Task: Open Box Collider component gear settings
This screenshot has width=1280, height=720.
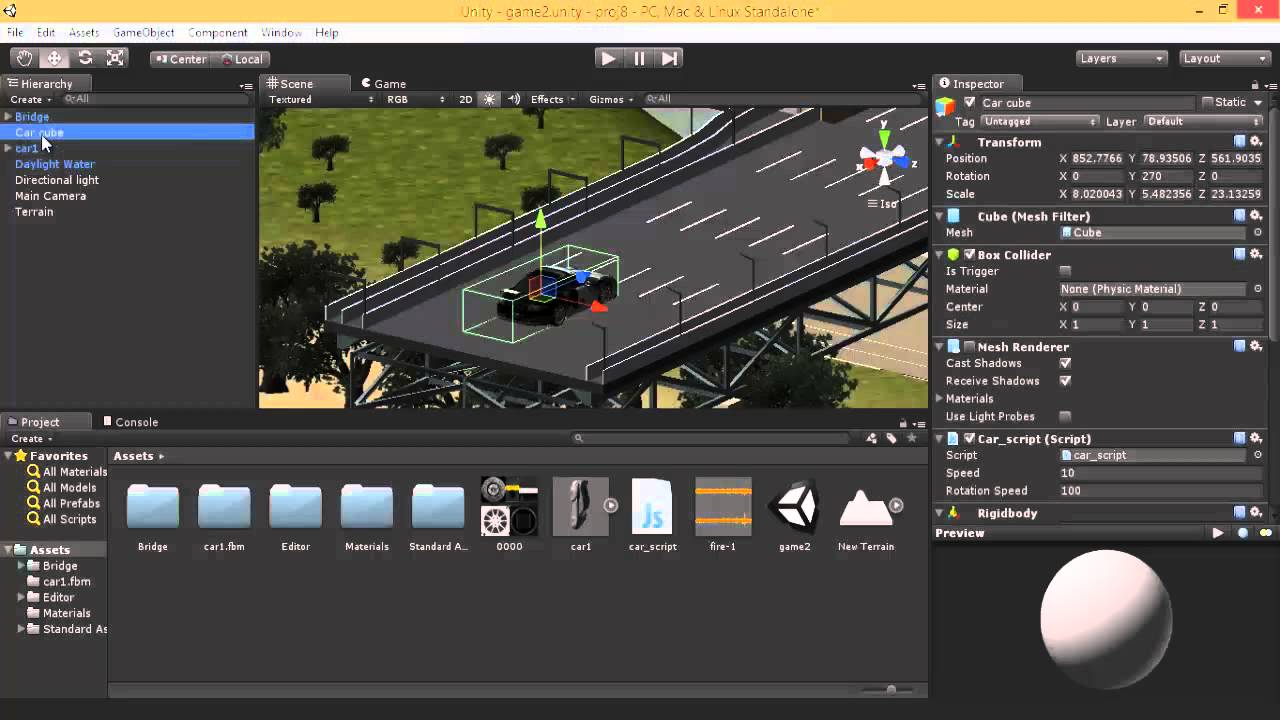Action: [x=1256, y=255]
